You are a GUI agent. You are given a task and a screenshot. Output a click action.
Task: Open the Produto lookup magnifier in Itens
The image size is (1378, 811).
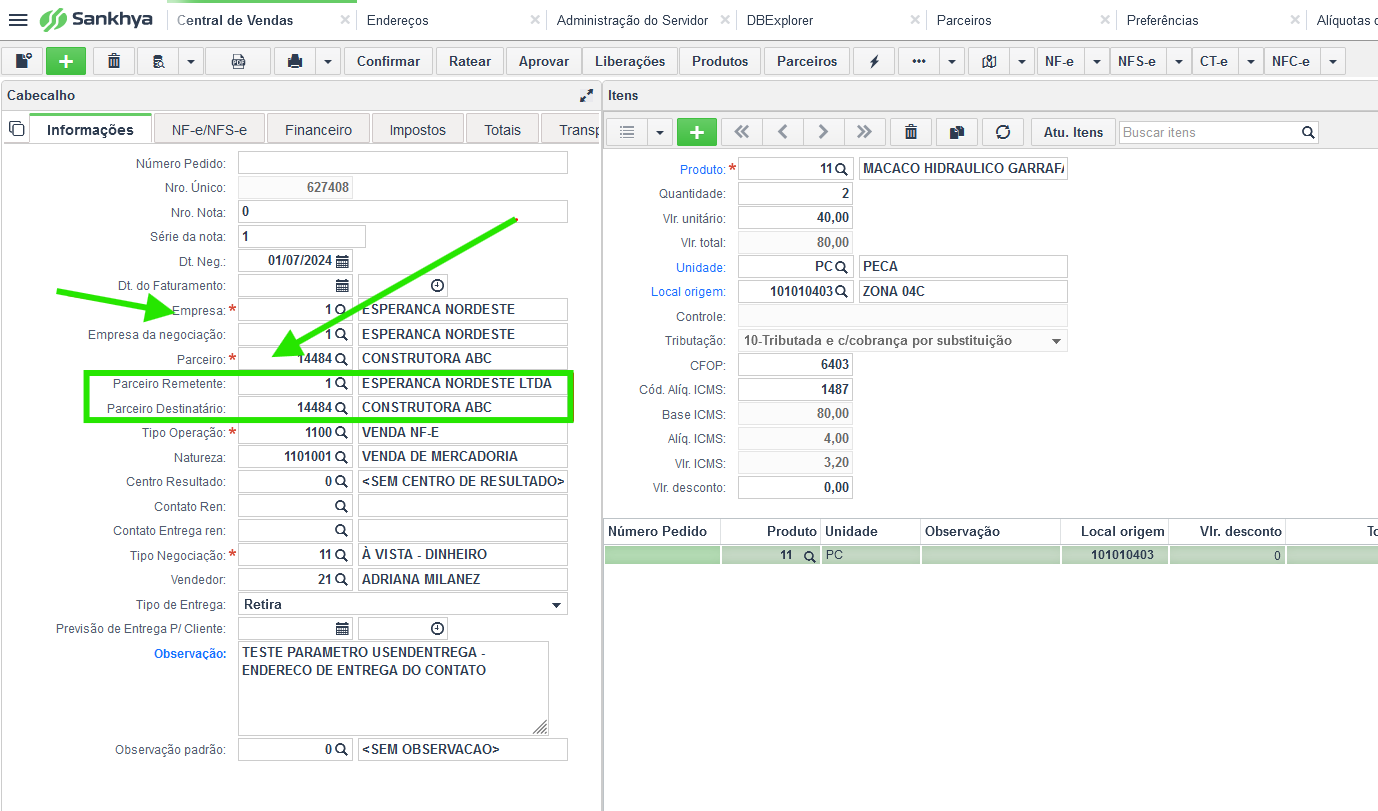(841, 169)
